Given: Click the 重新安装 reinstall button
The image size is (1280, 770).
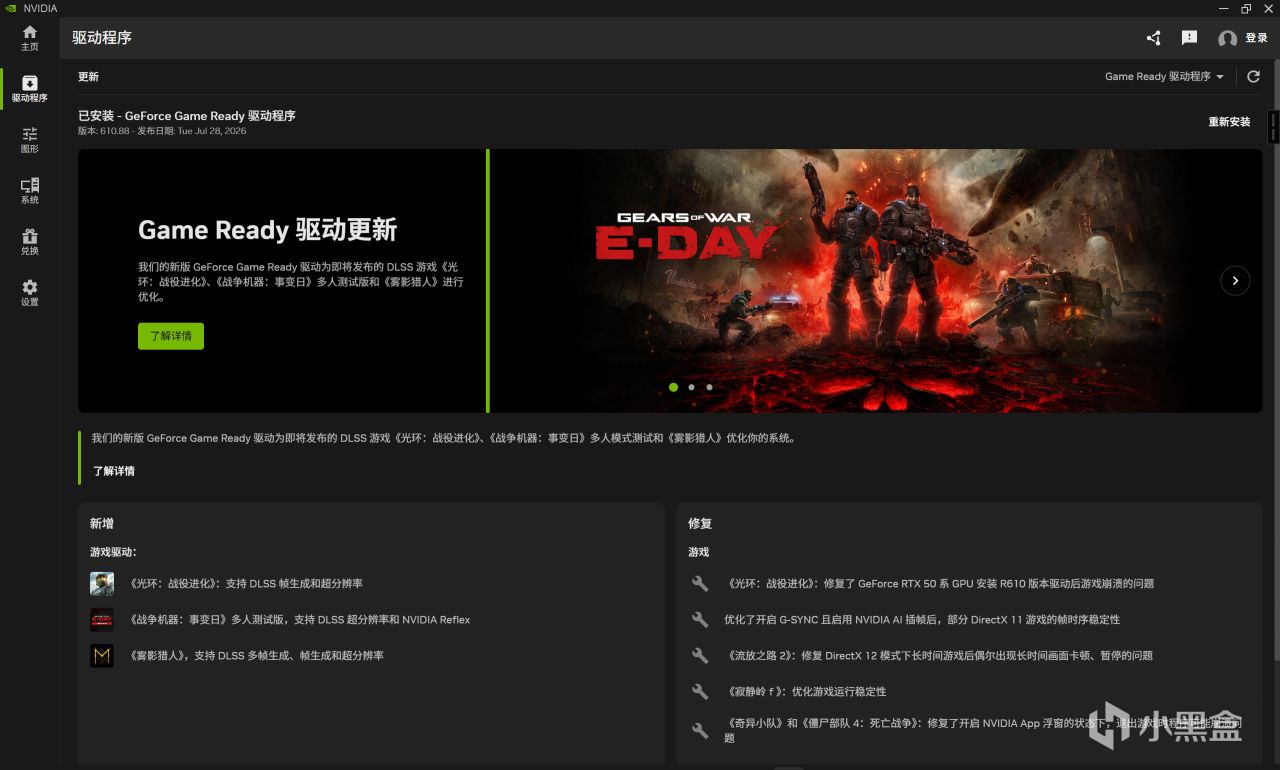Looking at the screenshot, I should pos(1229,122).
